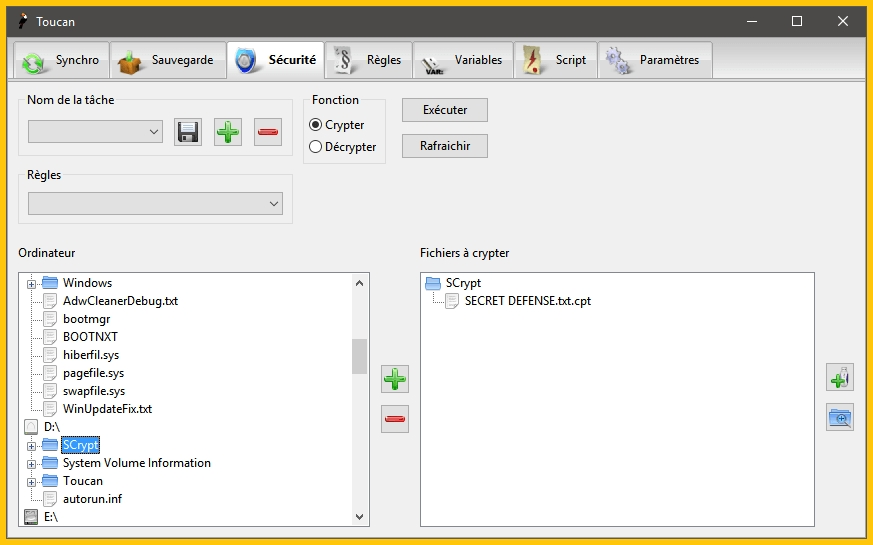Screen dimensions: 873x545
Task: Click the Toucan bird icon in title bar
Action: (23, 21)
